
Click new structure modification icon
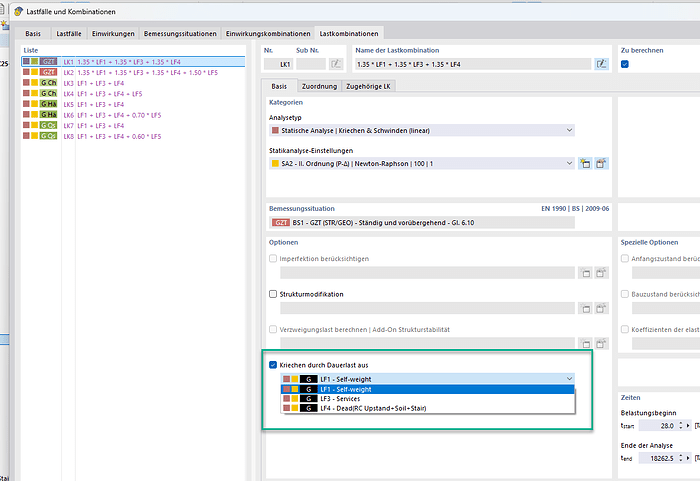tap(585, 308)
